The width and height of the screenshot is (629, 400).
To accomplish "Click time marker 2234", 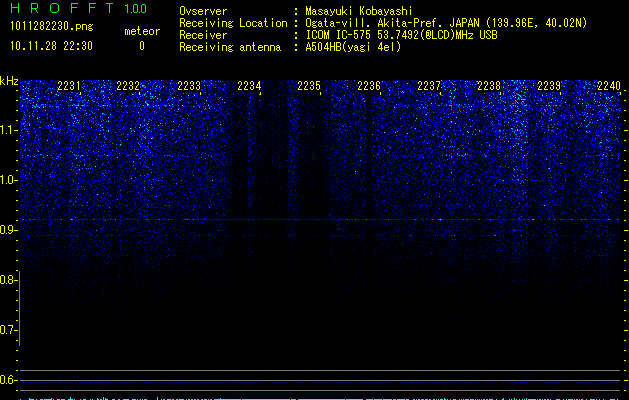I will tap(249, 86).
